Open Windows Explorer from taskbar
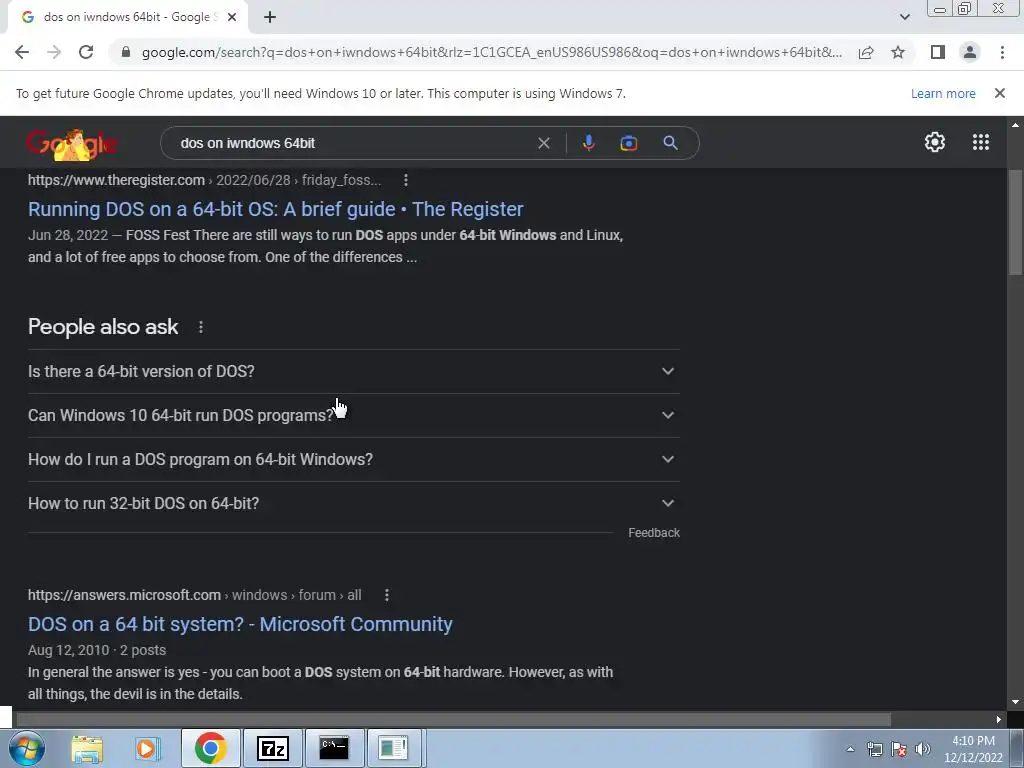The height and width of the screenshot is (768, 1024). (x=87, y=748)
